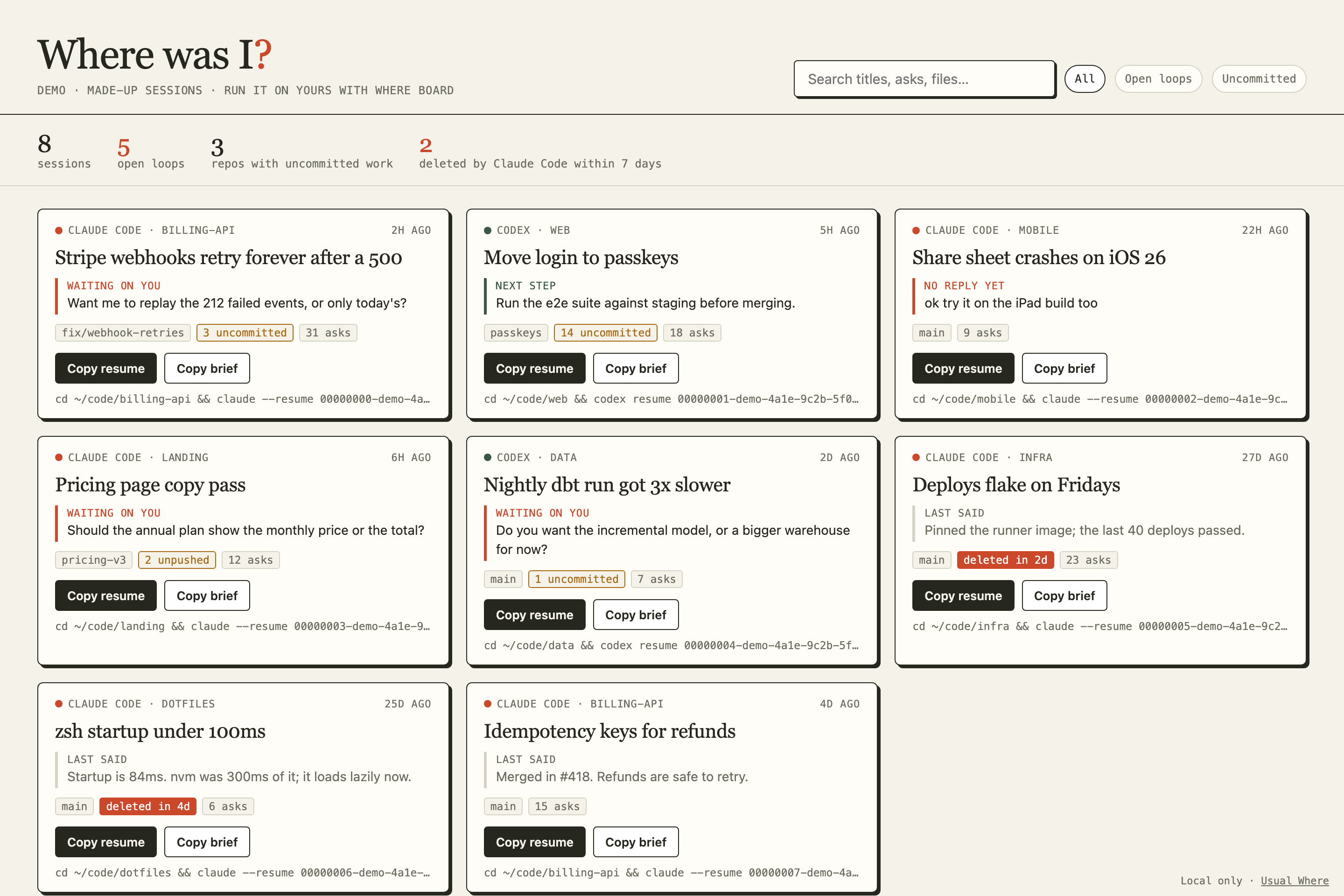Click the '3 repos with uncommitted work' stat
Viewport: 1344px width, 896px height.
pos(302,153)
